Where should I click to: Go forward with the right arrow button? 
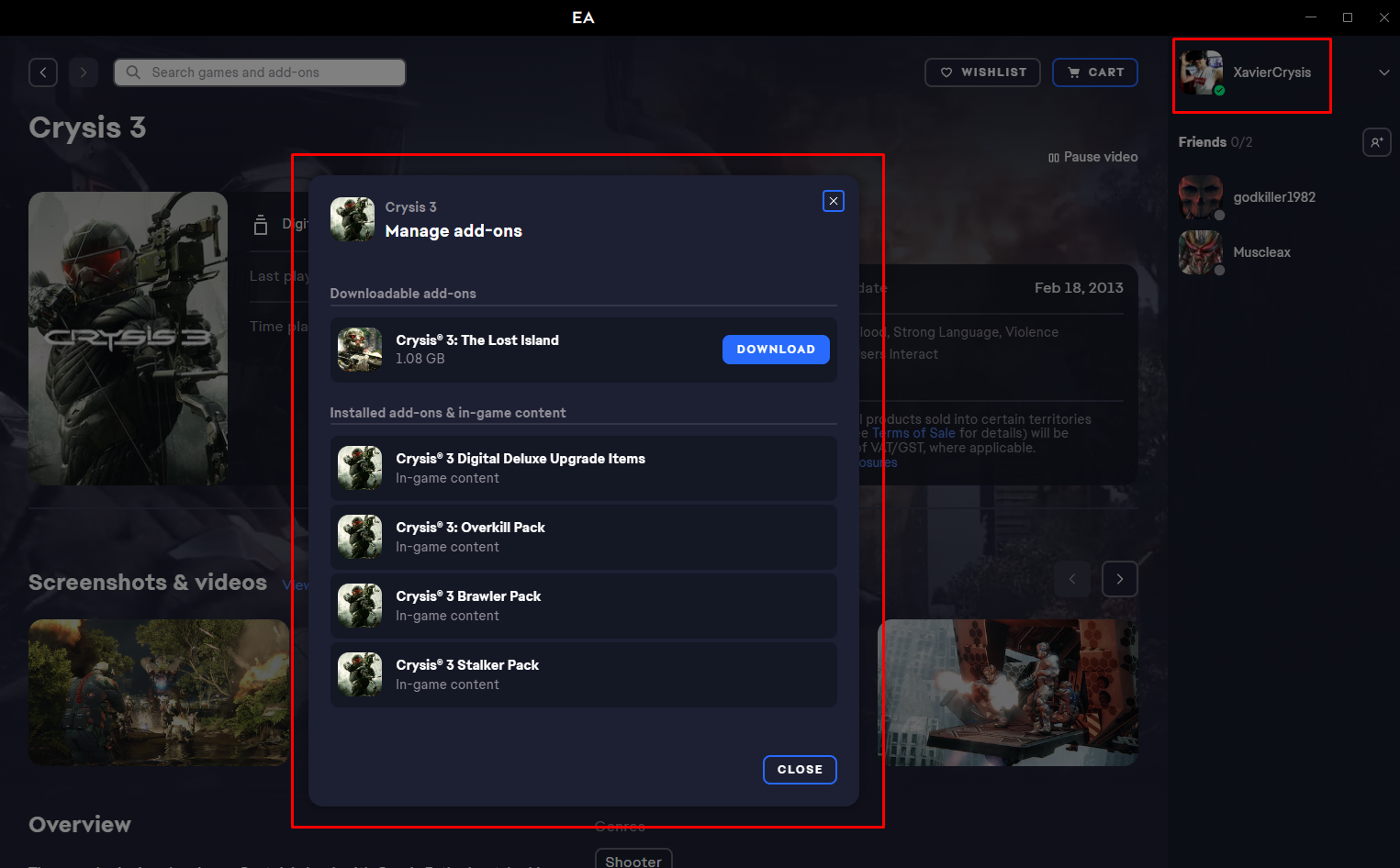point(84,72)
